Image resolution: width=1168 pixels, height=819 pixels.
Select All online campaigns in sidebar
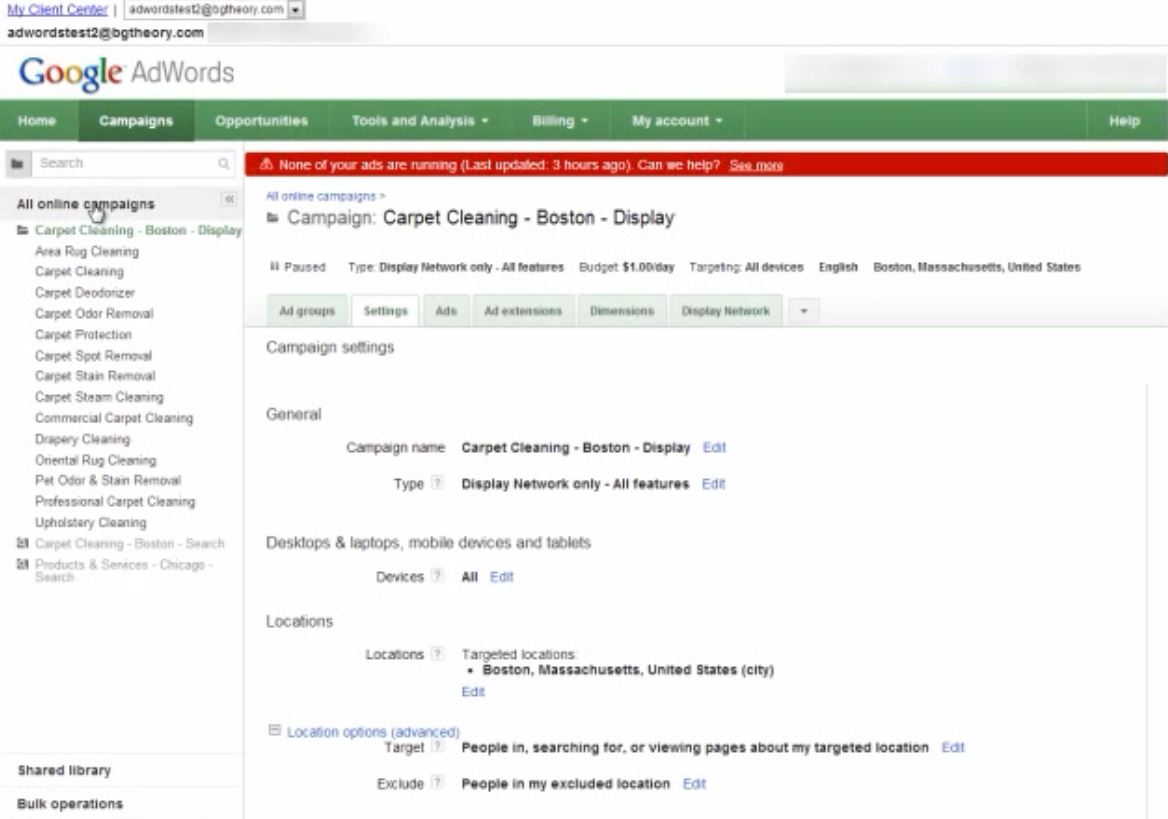pos(86,204)
